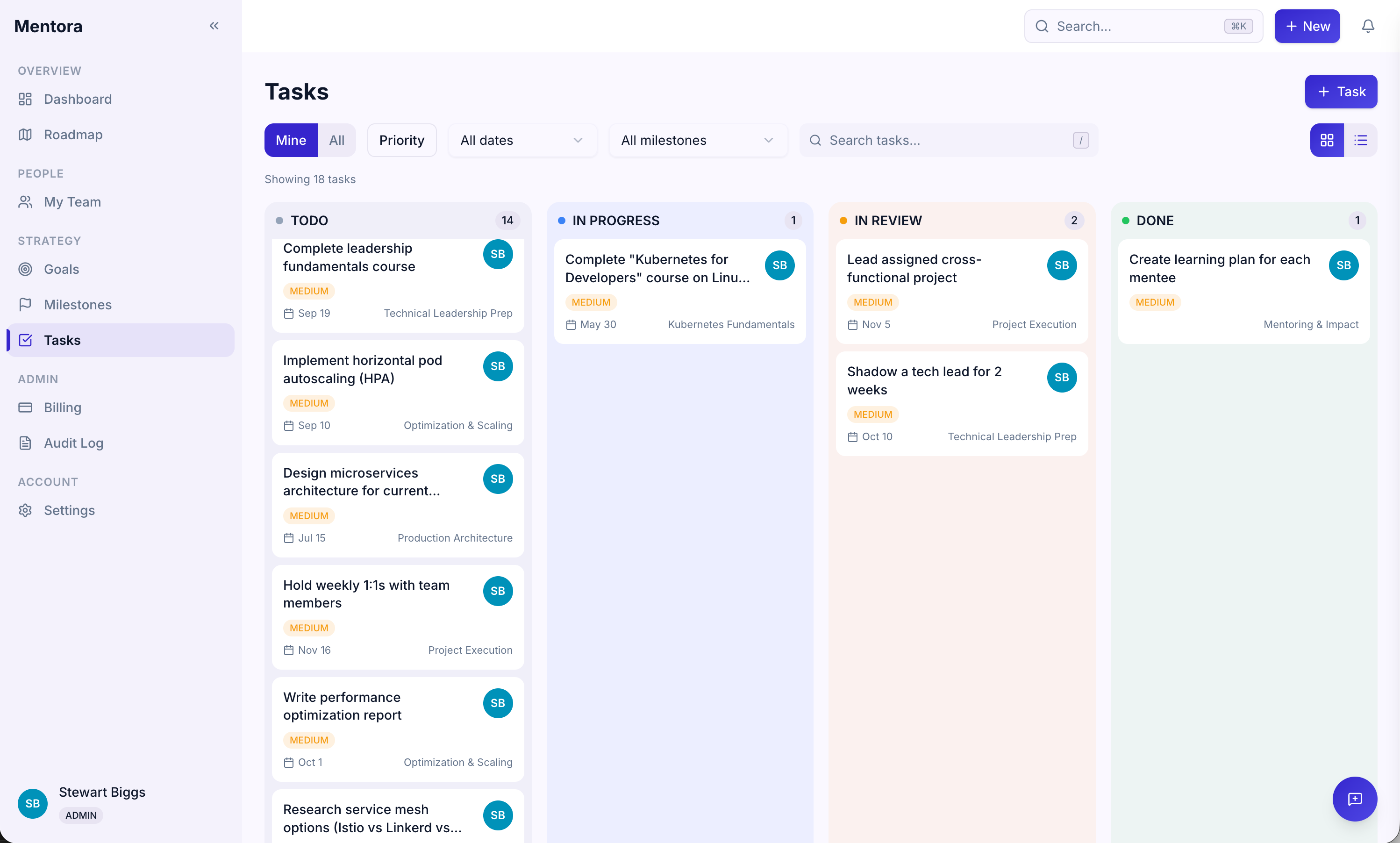Click SB avatar on Shadow a tech lead card
1400x843 pixels.
tap(1062, 378)
